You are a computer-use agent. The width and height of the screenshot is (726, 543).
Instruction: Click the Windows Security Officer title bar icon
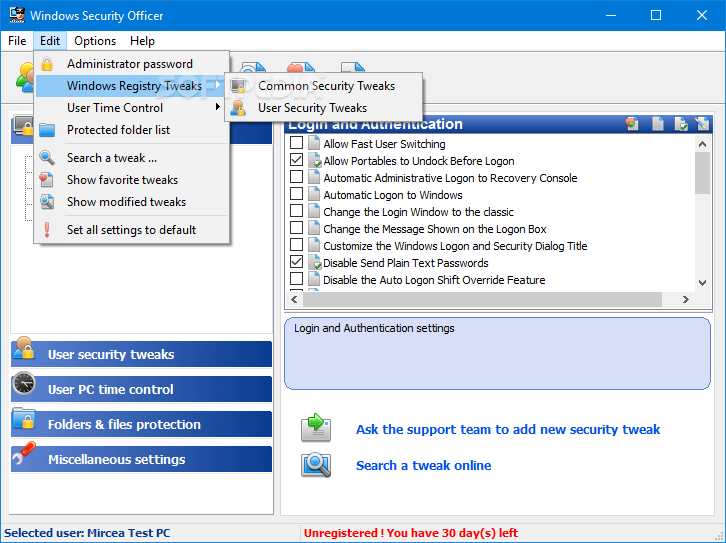tap(17, 15)
